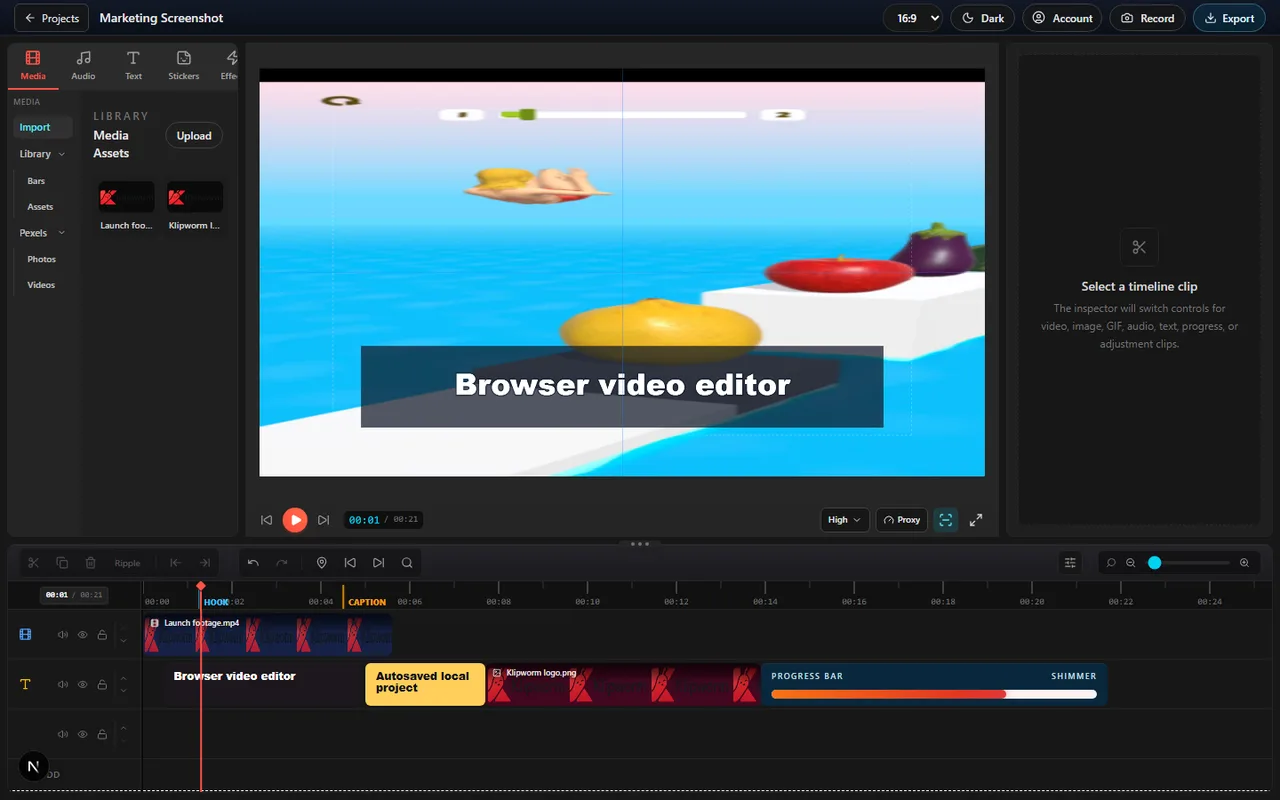The height and width of the screenshot is (800, 1280).
Task: Click the CAPTION timeline marker
Action: [x=366, y=602]
